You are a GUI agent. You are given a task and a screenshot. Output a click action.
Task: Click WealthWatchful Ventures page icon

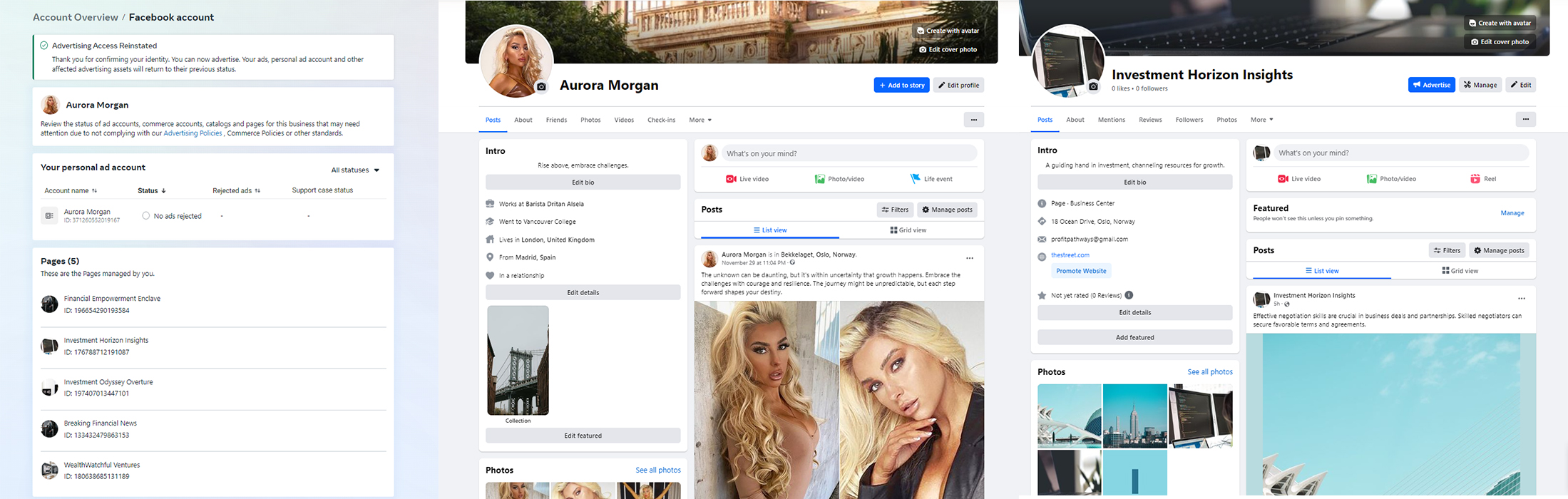(x=49, y=470)
